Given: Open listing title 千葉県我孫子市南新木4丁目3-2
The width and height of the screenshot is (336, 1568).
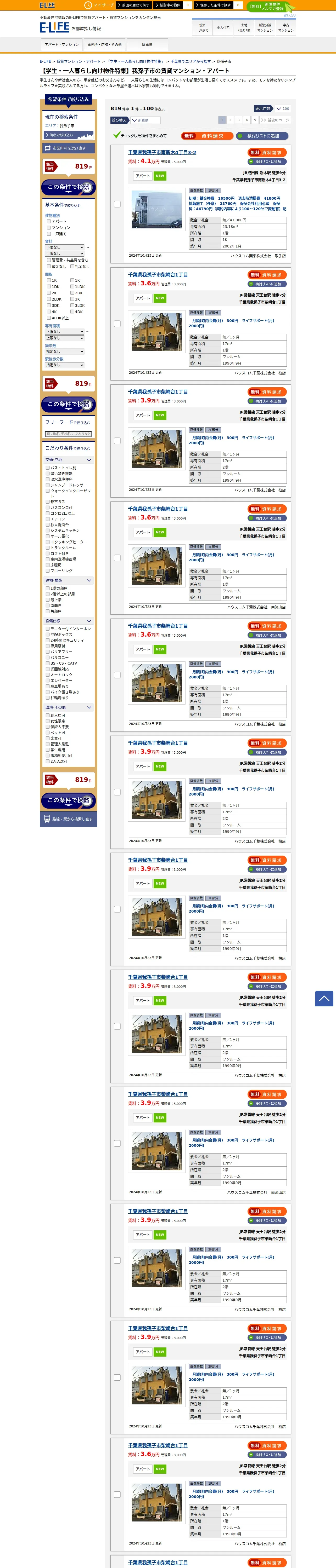Looking at the screenshot, I should (x=162, y=153).
